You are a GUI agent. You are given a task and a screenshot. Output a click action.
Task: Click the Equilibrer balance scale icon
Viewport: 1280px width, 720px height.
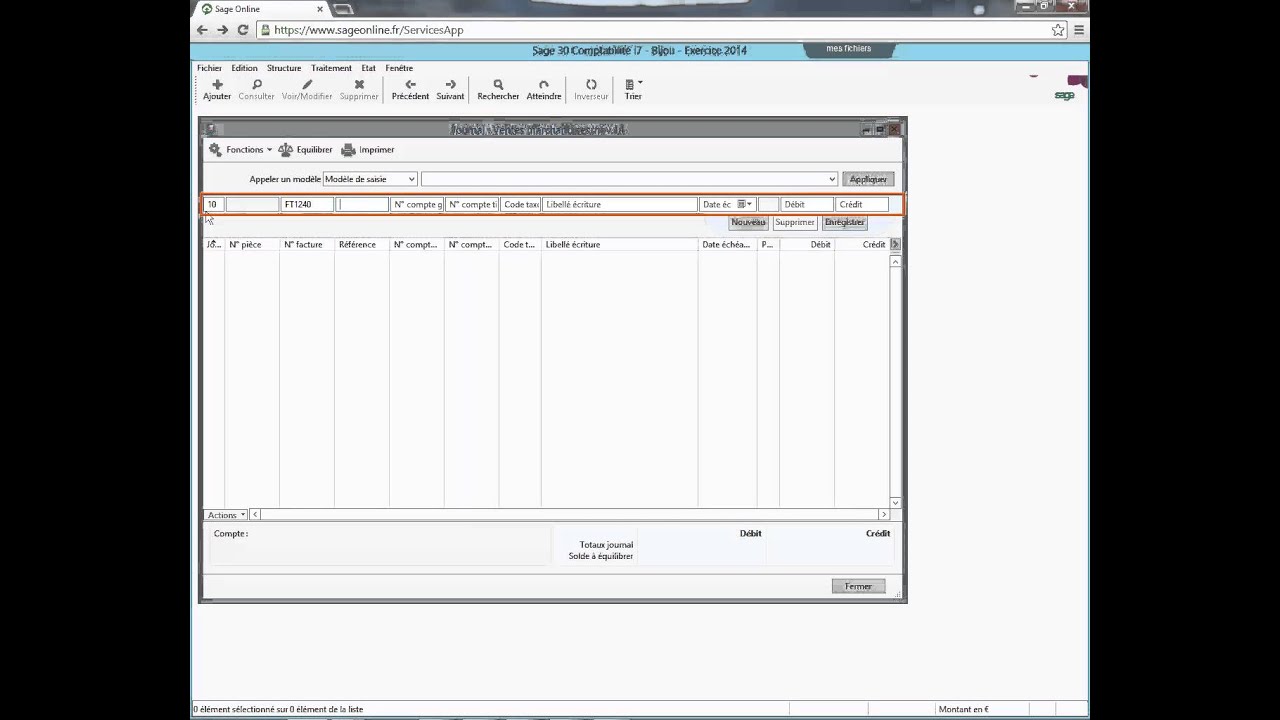pos(286,150)
